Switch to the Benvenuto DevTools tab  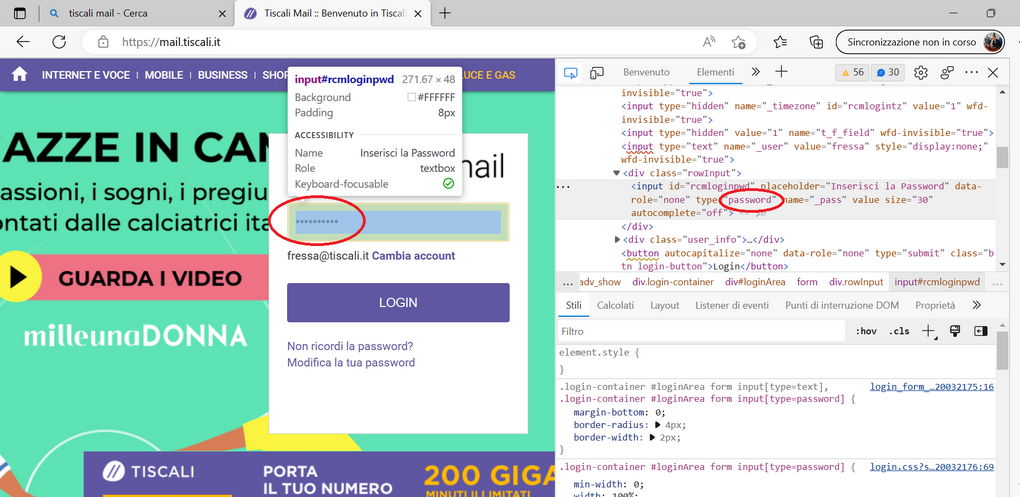point(646,72)
